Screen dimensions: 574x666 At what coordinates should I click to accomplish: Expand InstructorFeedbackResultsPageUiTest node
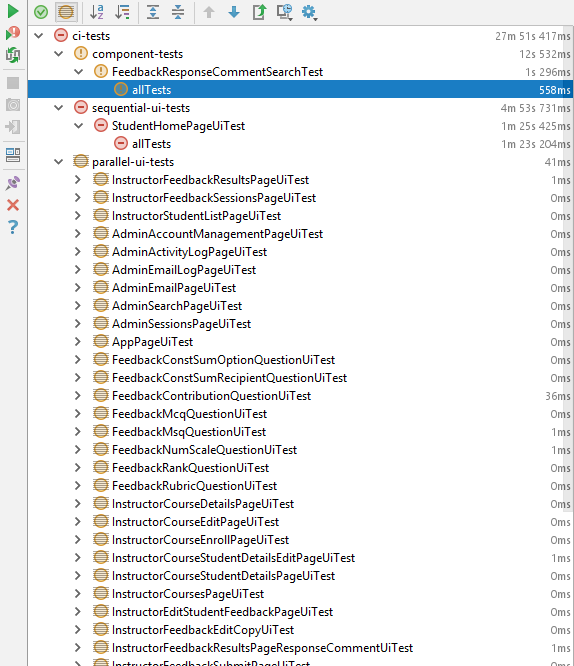coord(78,180)
